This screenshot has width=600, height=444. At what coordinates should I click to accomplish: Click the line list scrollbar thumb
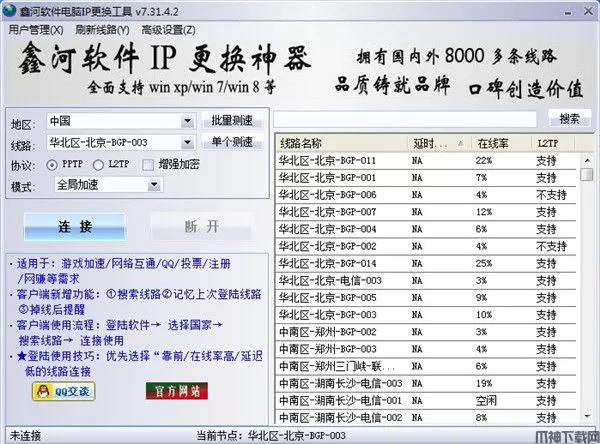(587, 174)
